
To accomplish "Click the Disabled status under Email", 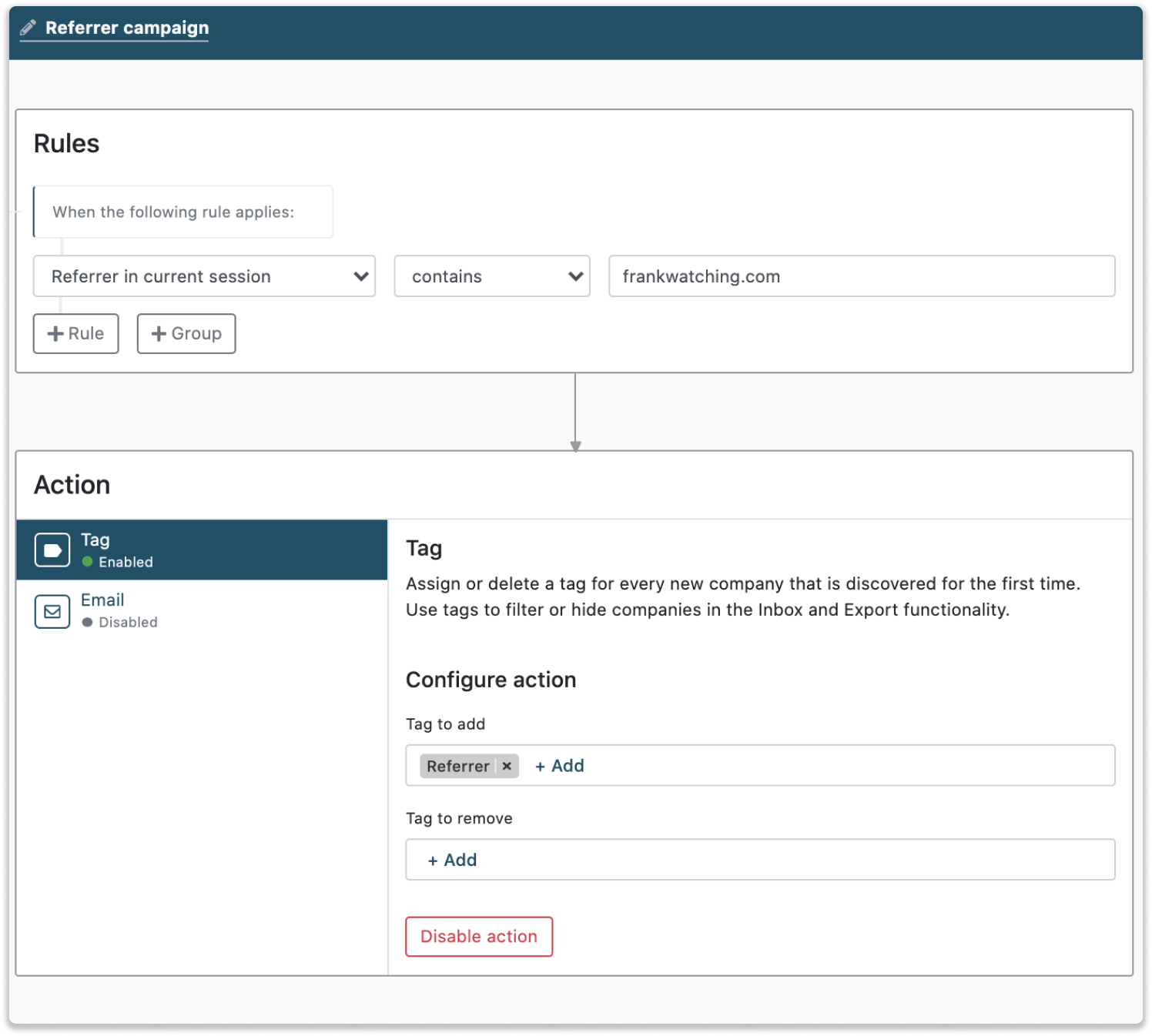I will coord(120,622).
